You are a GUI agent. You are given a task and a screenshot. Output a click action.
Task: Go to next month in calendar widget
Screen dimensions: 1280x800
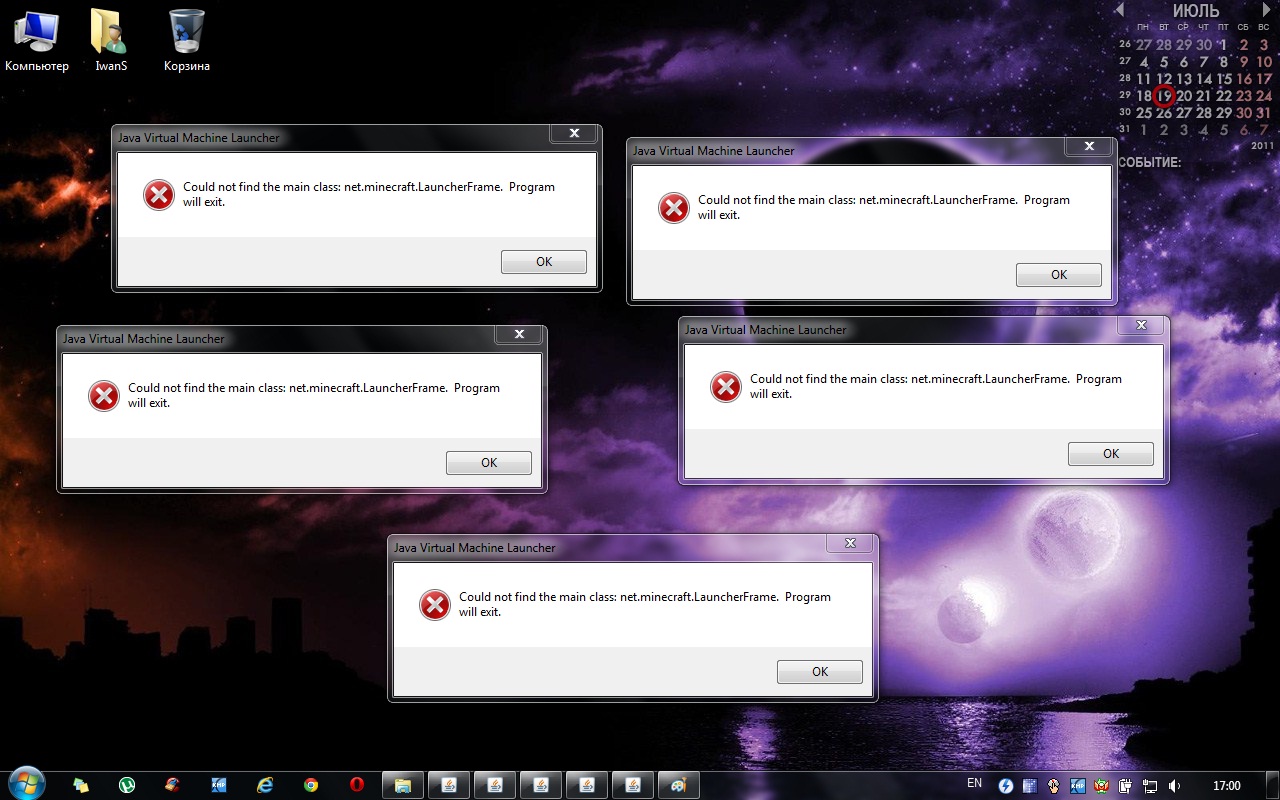1266,10
